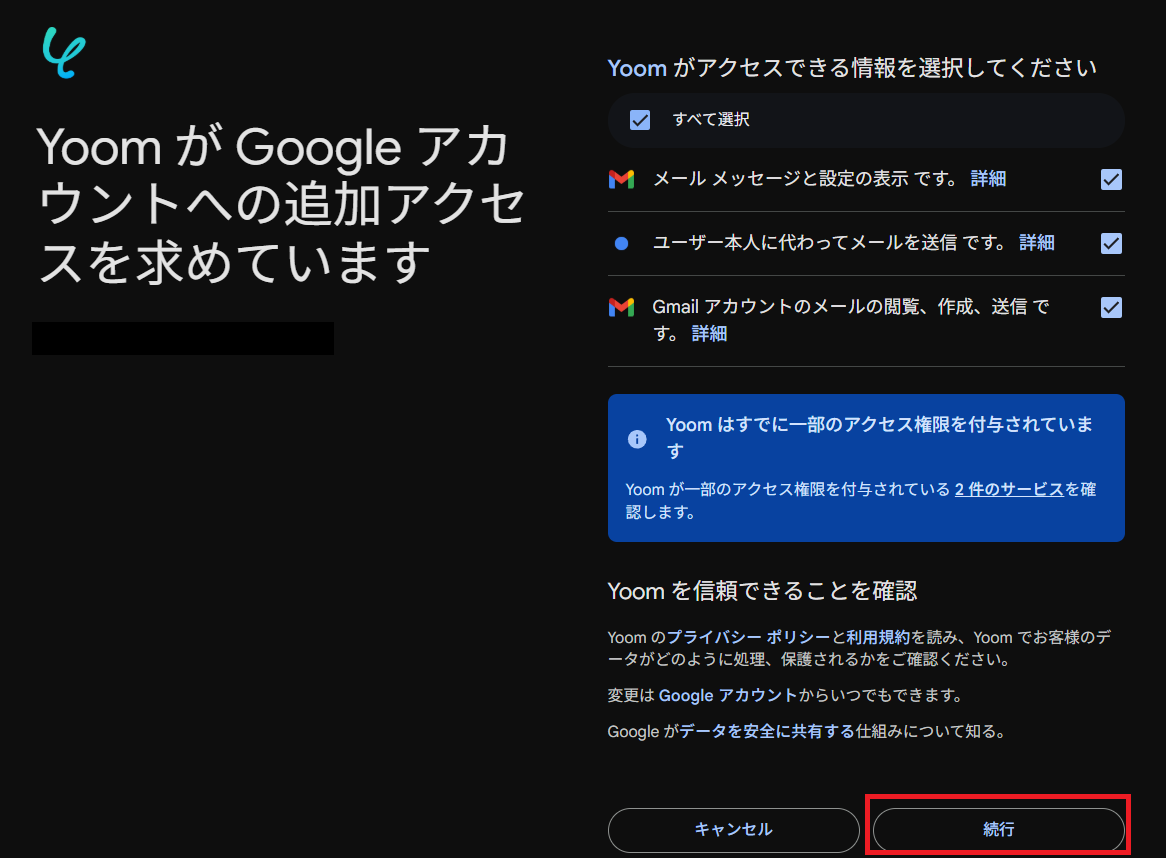Uncheck the メール メッセージと設定の表示 checkbox
The image size is (1166, 858).
(x=1111, y=179)
